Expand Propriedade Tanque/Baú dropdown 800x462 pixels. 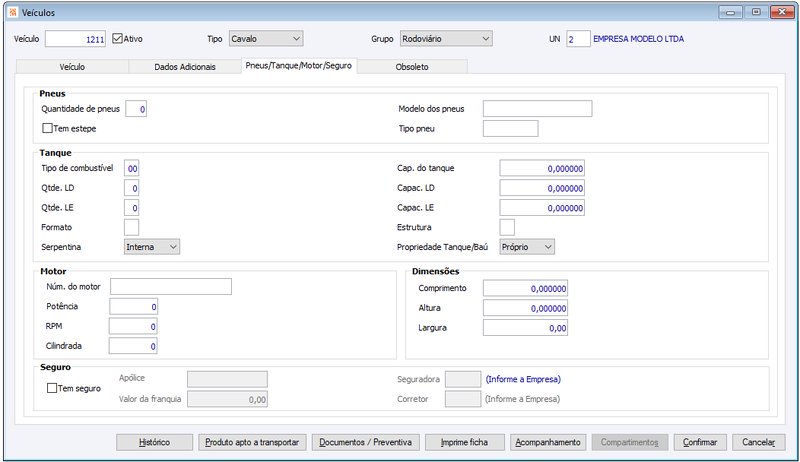(x=527, y=247)
